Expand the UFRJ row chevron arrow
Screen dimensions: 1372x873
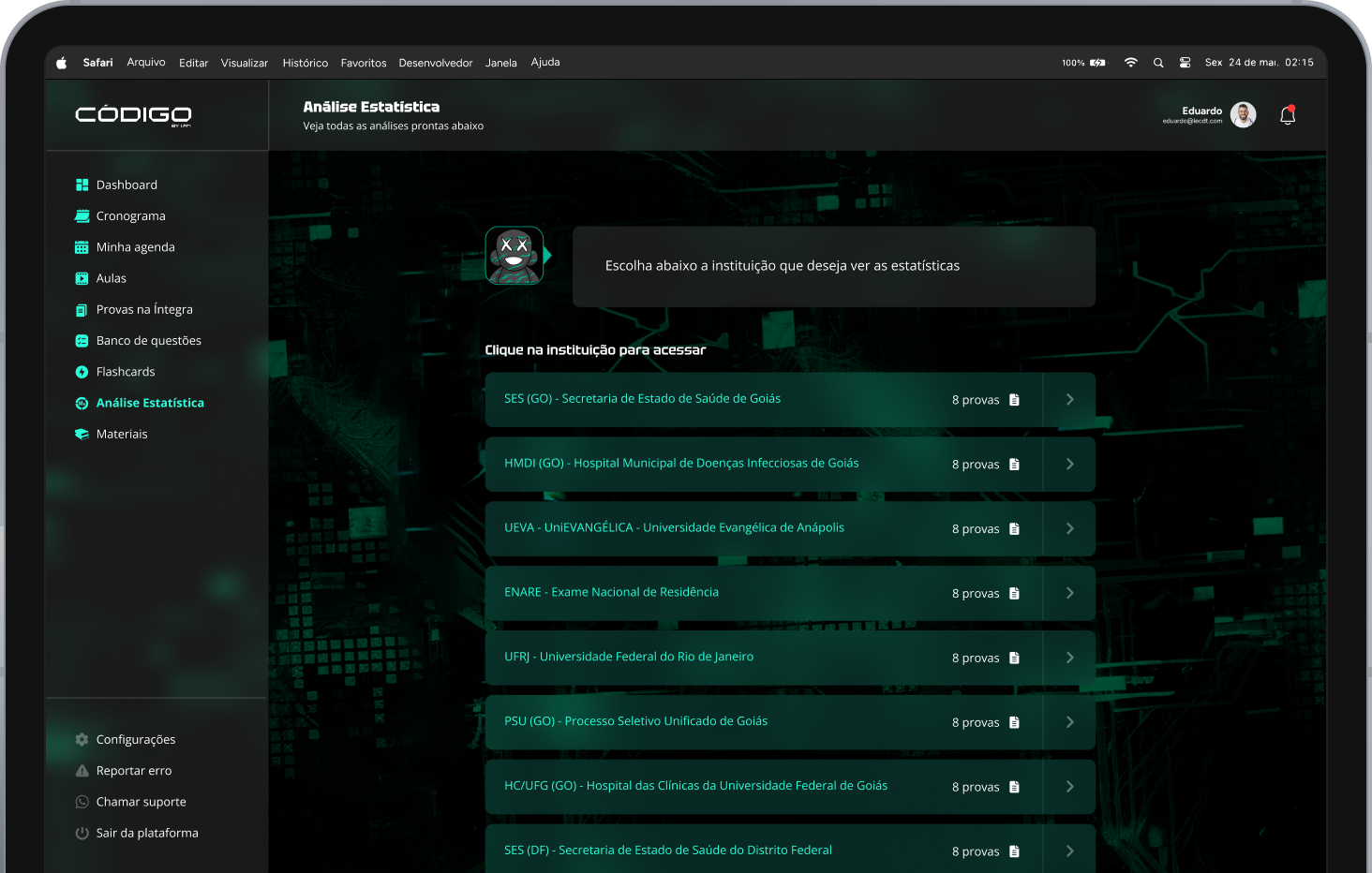click(1069, 658)
